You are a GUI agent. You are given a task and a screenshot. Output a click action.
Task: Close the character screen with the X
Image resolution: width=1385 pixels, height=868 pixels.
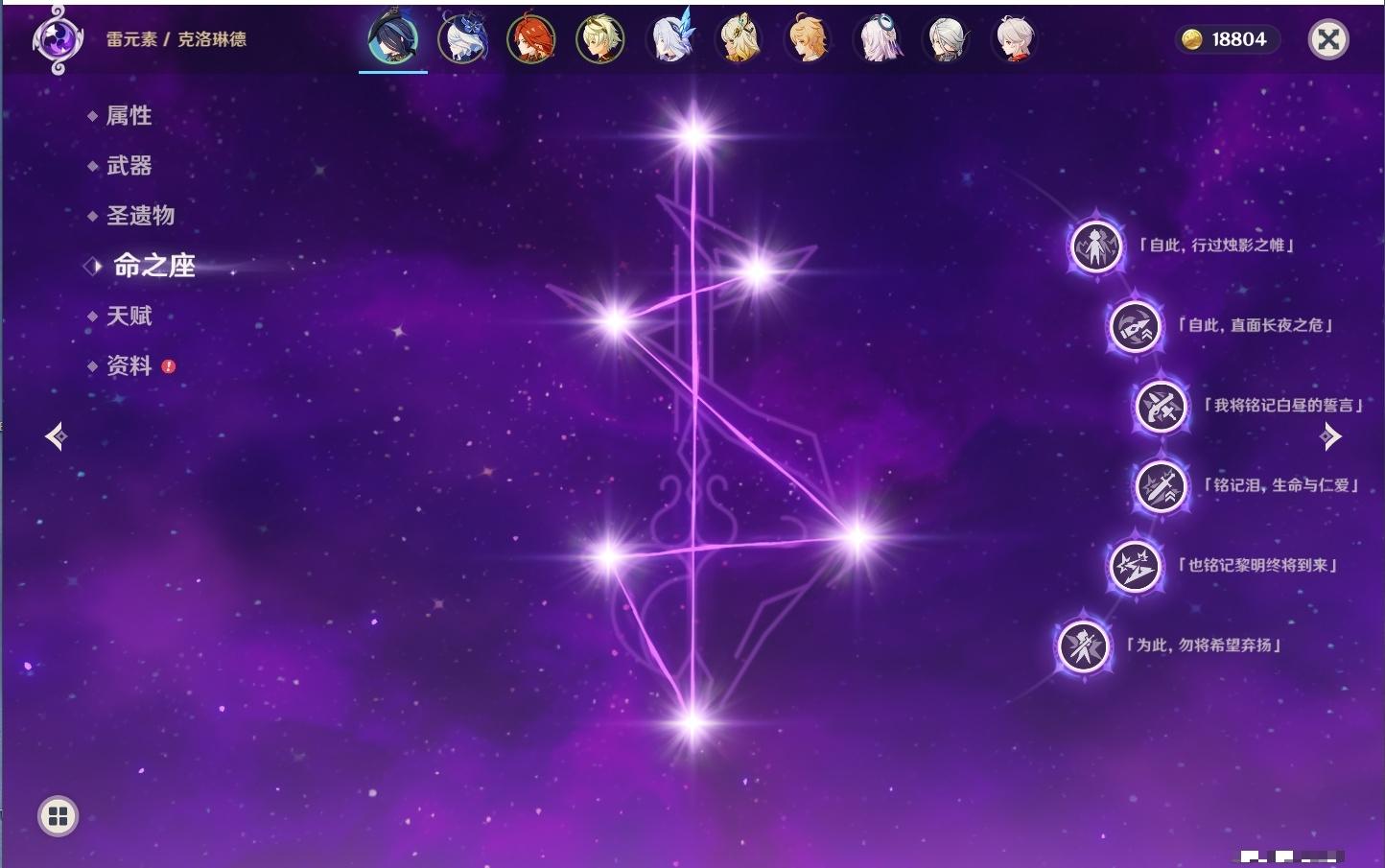coord(1328,39)
